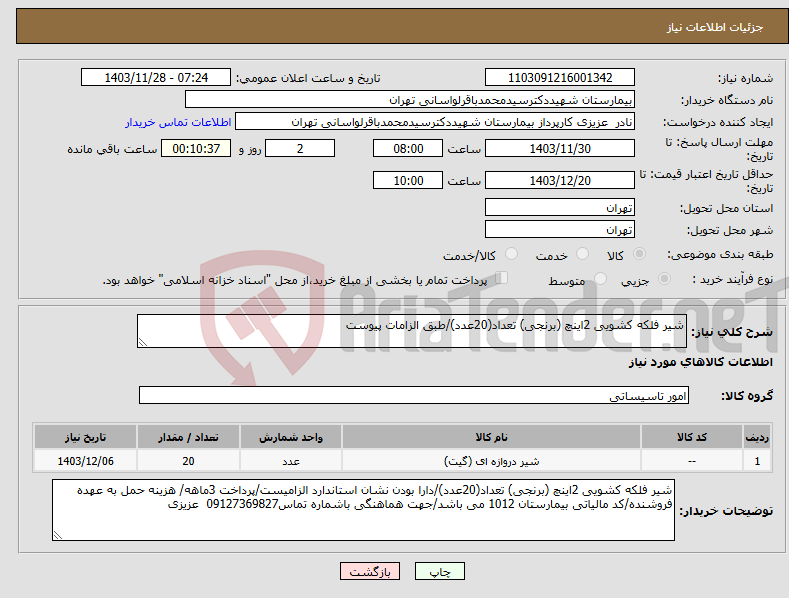Viewport: 789px width, 598px height.
Task: Click the response deadline date 1403/11/30
Action: [x=560, y=148]
